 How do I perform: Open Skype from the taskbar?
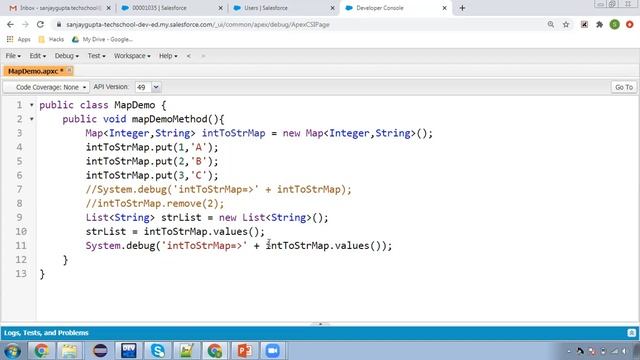click(158, 351)
